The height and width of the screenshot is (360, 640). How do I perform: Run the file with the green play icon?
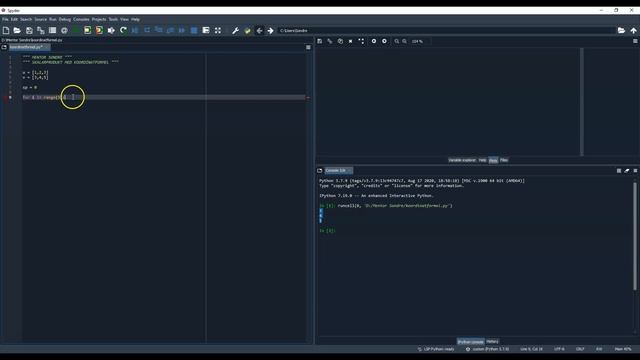tap(76, 30)
